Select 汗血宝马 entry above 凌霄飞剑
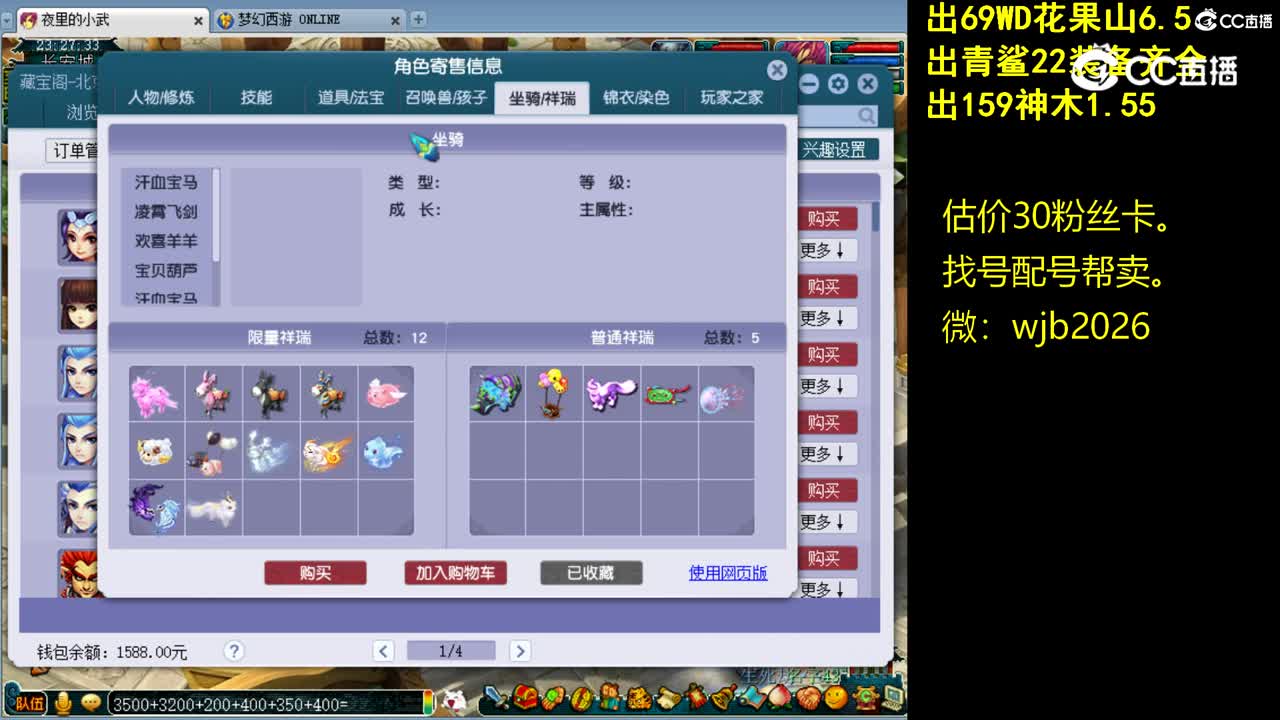The height and width of the screenshot is (720, 1280). pyautogui.click(x=166, y=183)
